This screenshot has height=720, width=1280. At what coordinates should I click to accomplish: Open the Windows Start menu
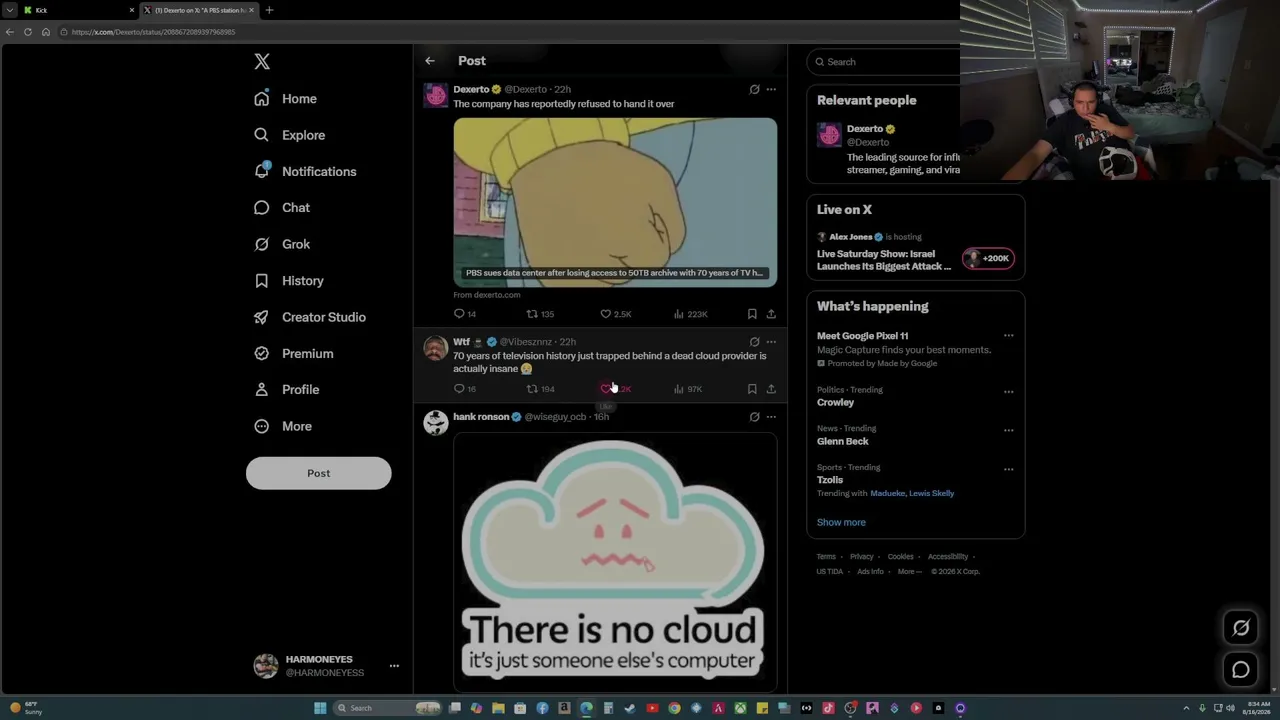click(x=320, y=708)
